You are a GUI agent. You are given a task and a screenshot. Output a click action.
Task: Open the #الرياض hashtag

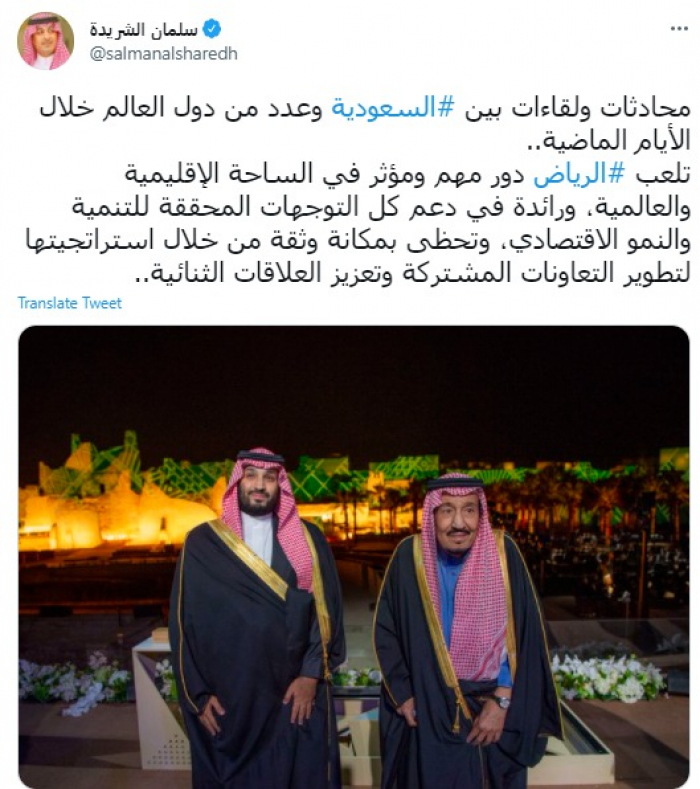(x=579, y=175)
